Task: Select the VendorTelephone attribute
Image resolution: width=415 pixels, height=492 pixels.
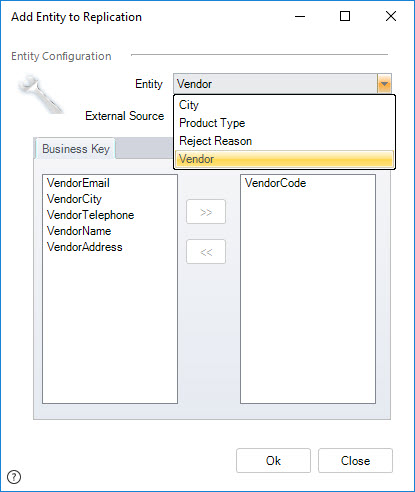Action: (x=90, y=215)
